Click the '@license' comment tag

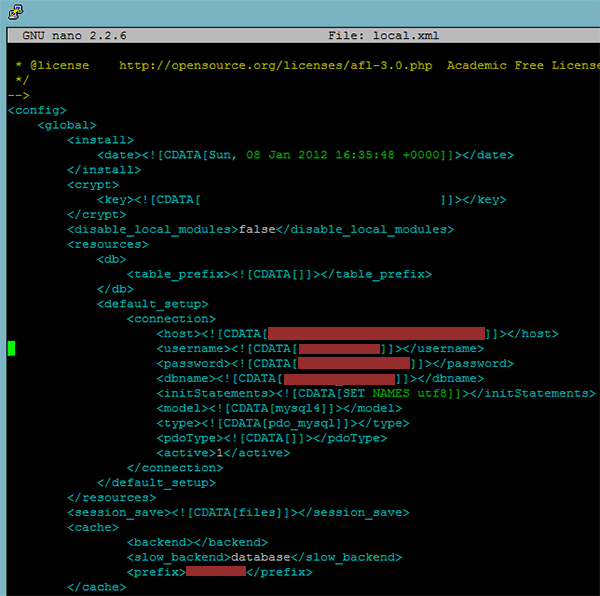point(60,65)
